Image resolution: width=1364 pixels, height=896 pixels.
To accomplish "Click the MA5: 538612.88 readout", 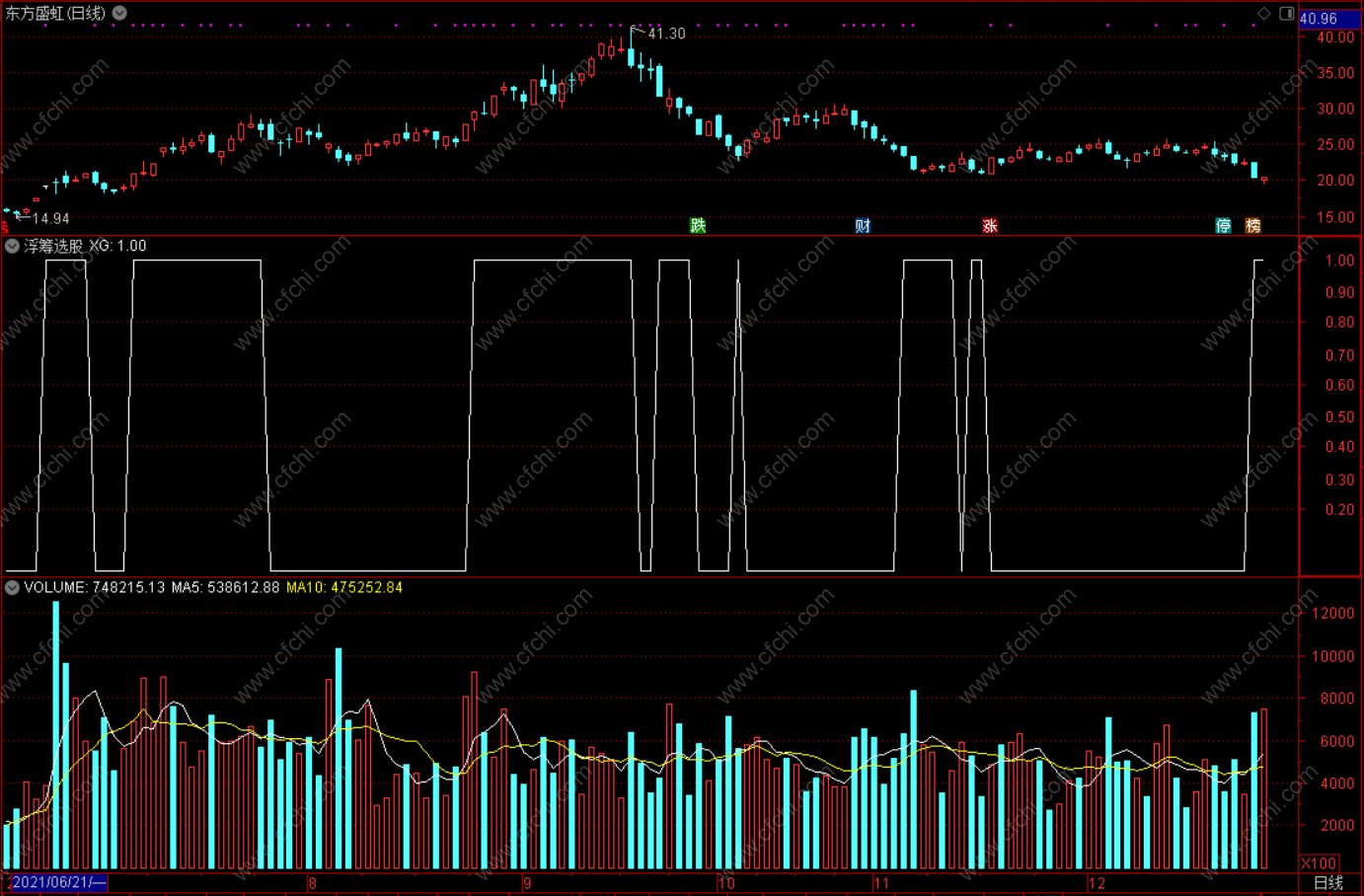I will 225,587.
